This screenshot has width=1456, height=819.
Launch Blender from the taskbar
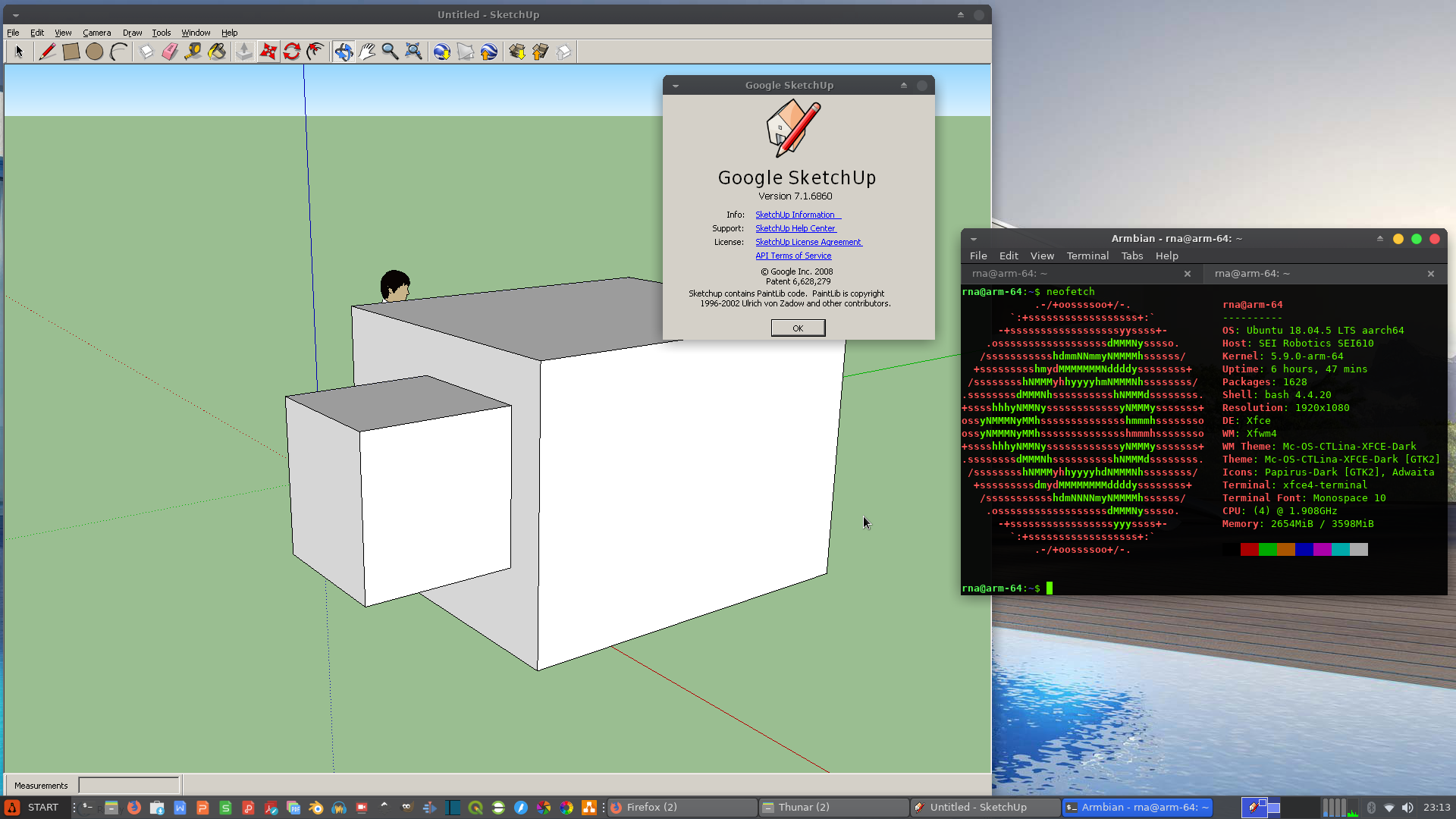[x=316, y=808]
